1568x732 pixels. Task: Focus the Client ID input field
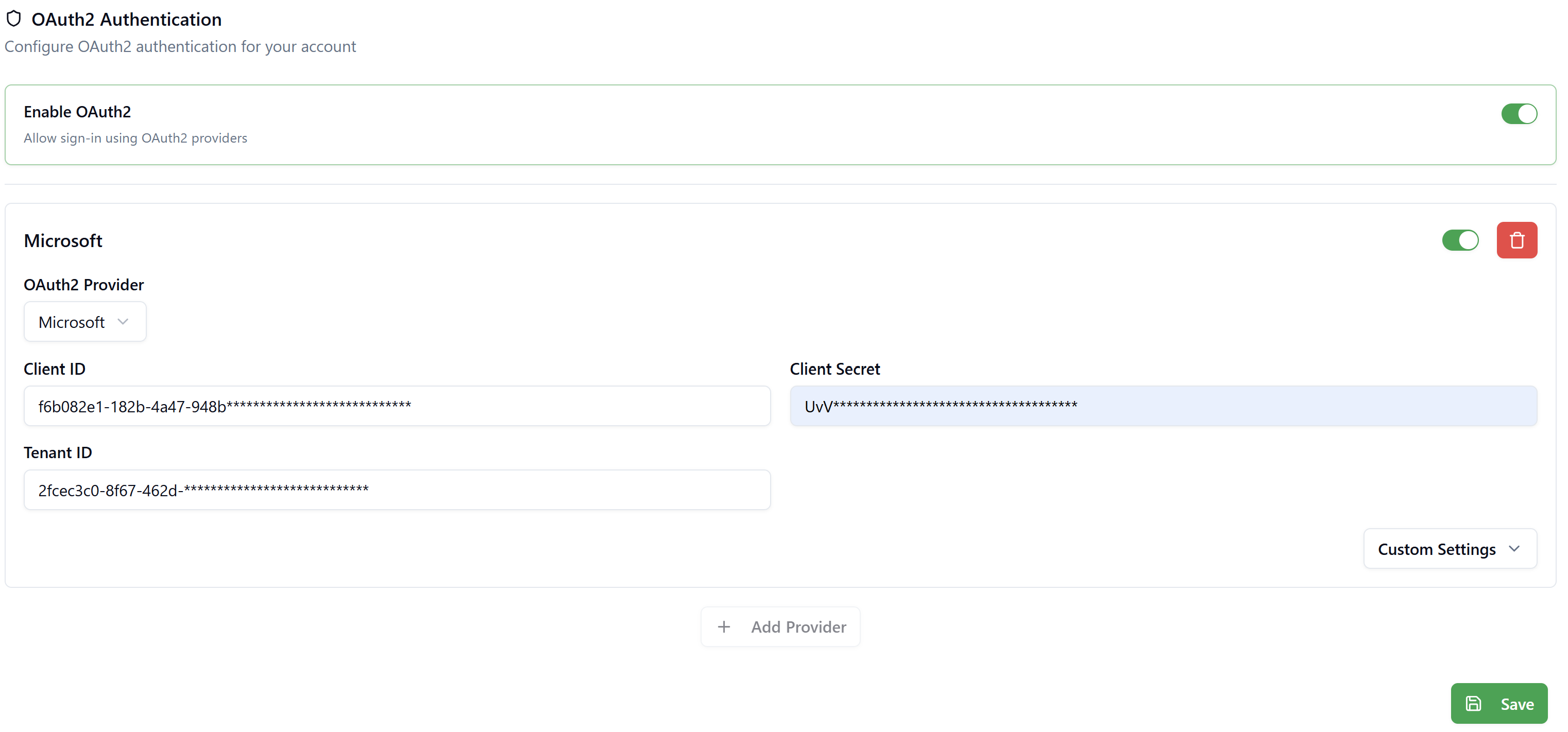pyautogui.click(x=397, y=406)
